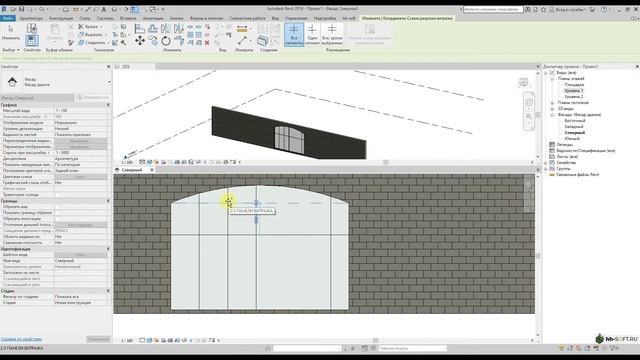Expand the Families tree node
This screenshot has height=360, width=640.
click(x=546, y=162)
